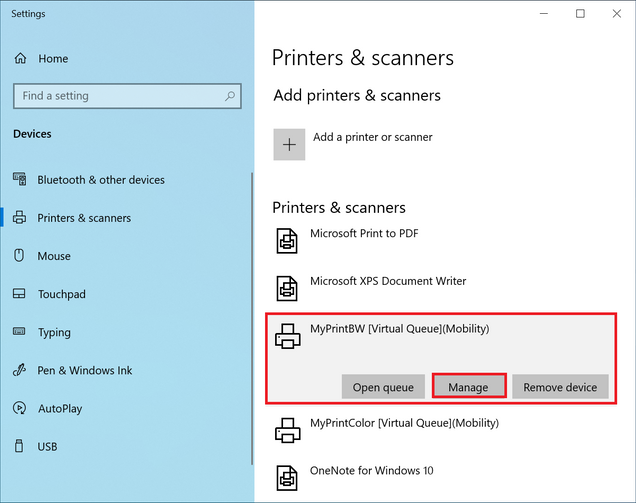Screen dimensions: 636x503
Task: Click the USB icon in sidebar
Action: point(19,446)
